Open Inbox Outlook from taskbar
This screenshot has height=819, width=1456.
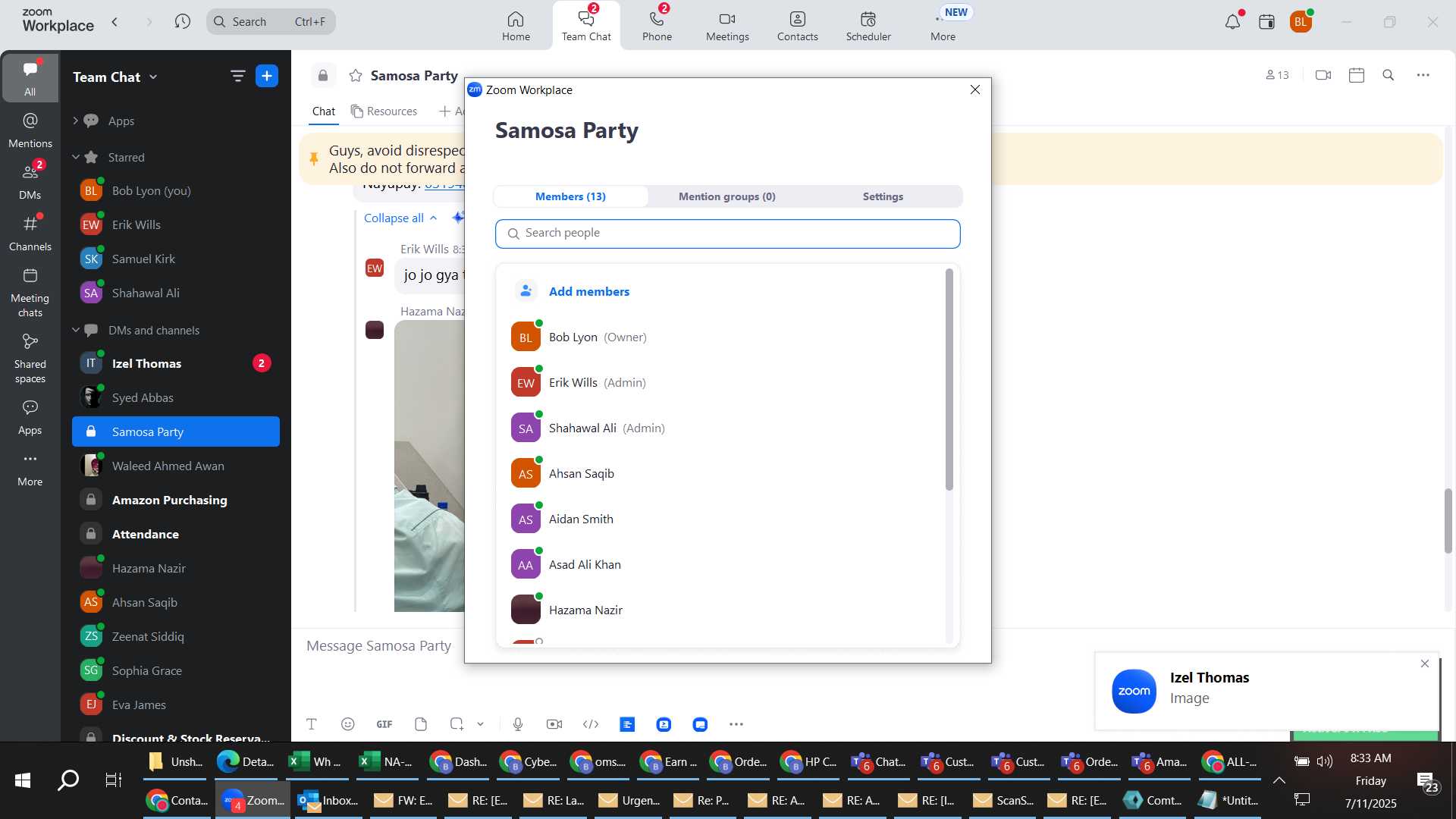[x=328, y=800]
